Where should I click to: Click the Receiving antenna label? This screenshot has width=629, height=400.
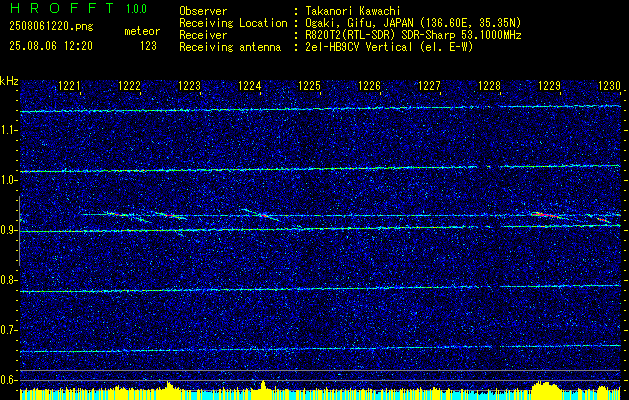[x=230, y=47]
